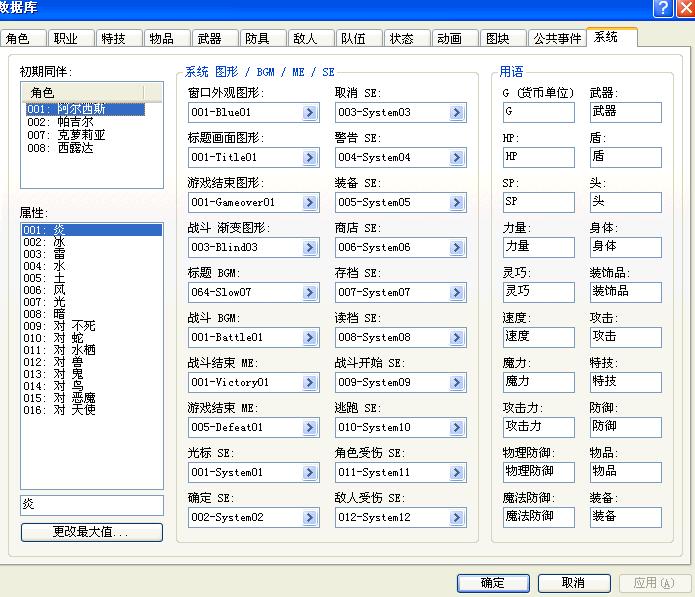Click the 速度 term input field
This screenshot has height=597, width=695.
(x=539, y=337)
